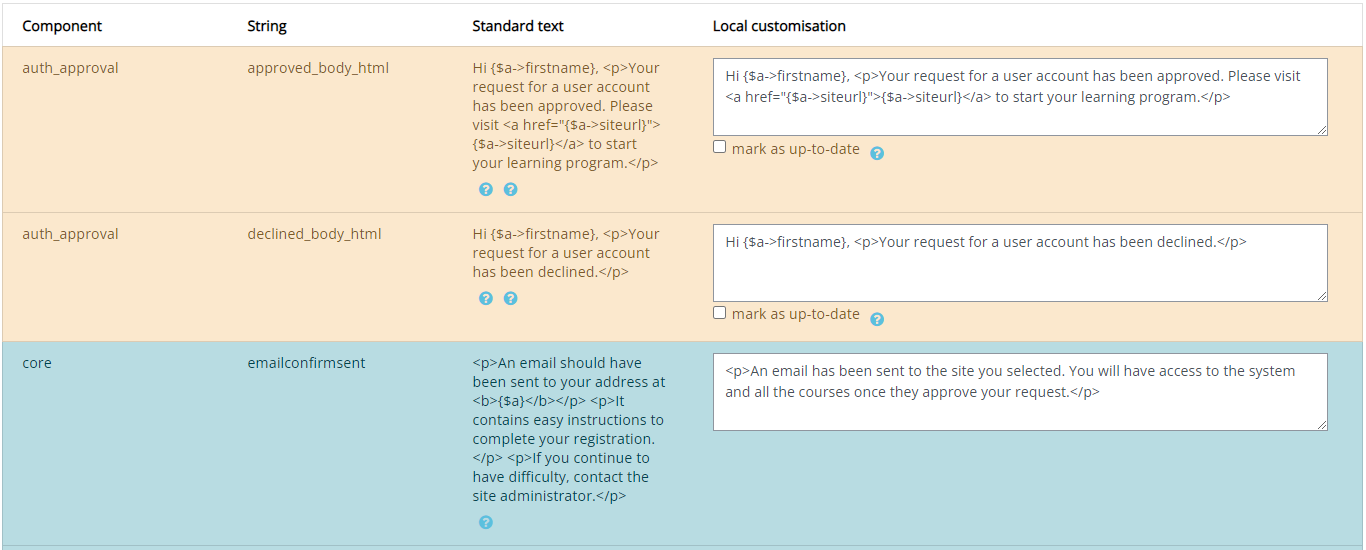
Task: Click the Local customisation column header
Action: (x=779, y=26)
